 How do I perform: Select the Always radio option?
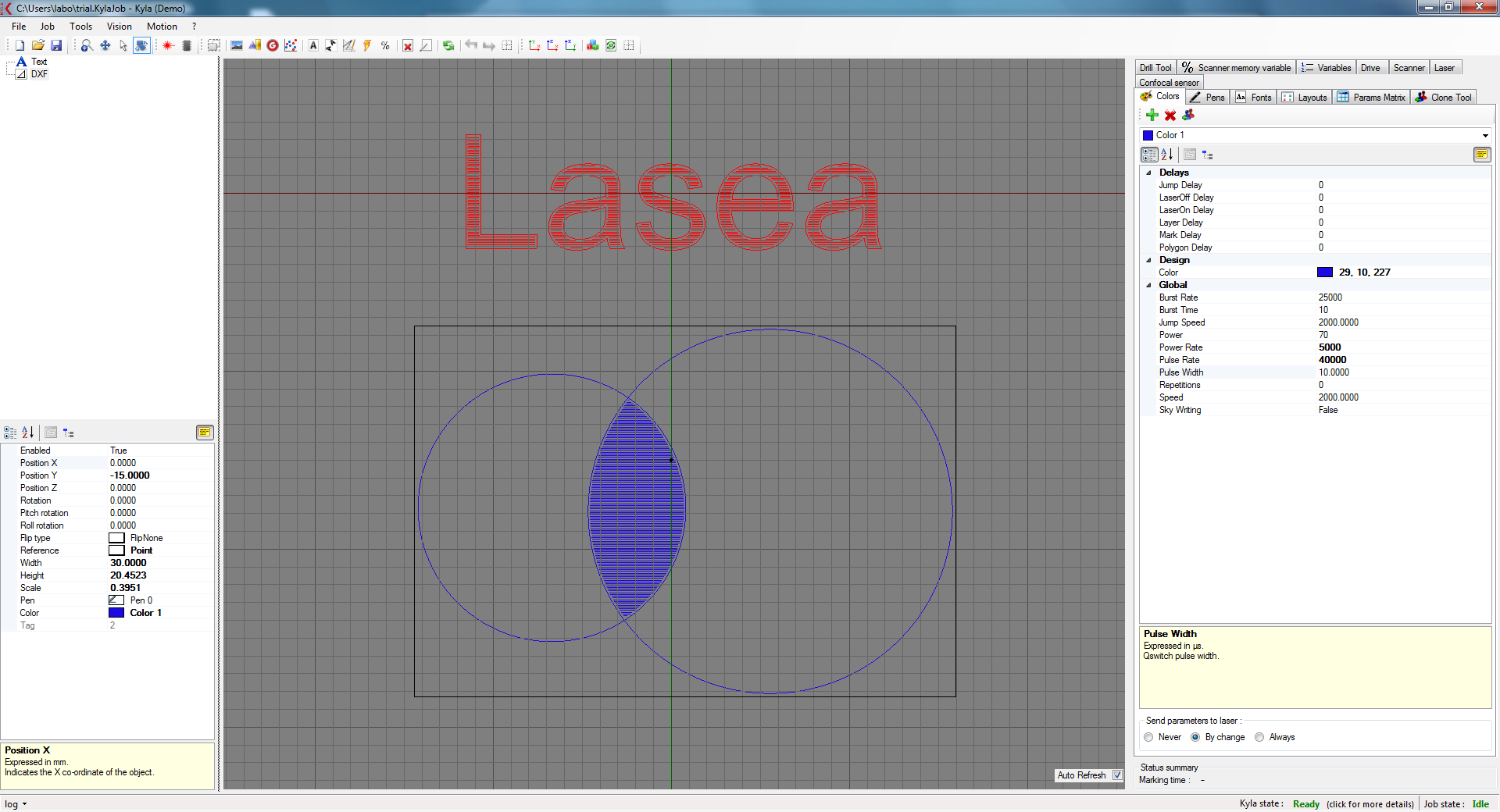[x=1259, y=737]
